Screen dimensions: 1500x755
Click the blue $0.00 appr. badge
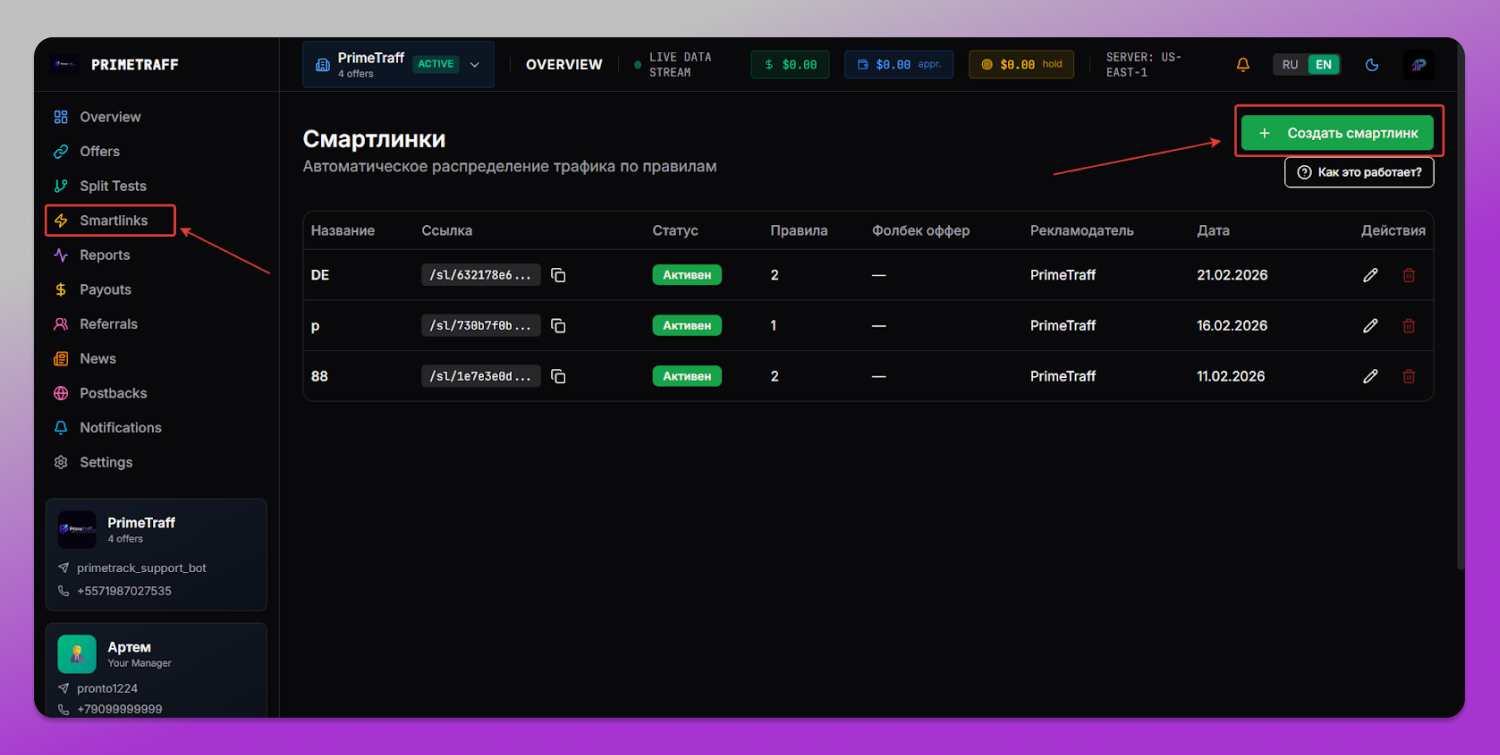click(x=899, y=64)
